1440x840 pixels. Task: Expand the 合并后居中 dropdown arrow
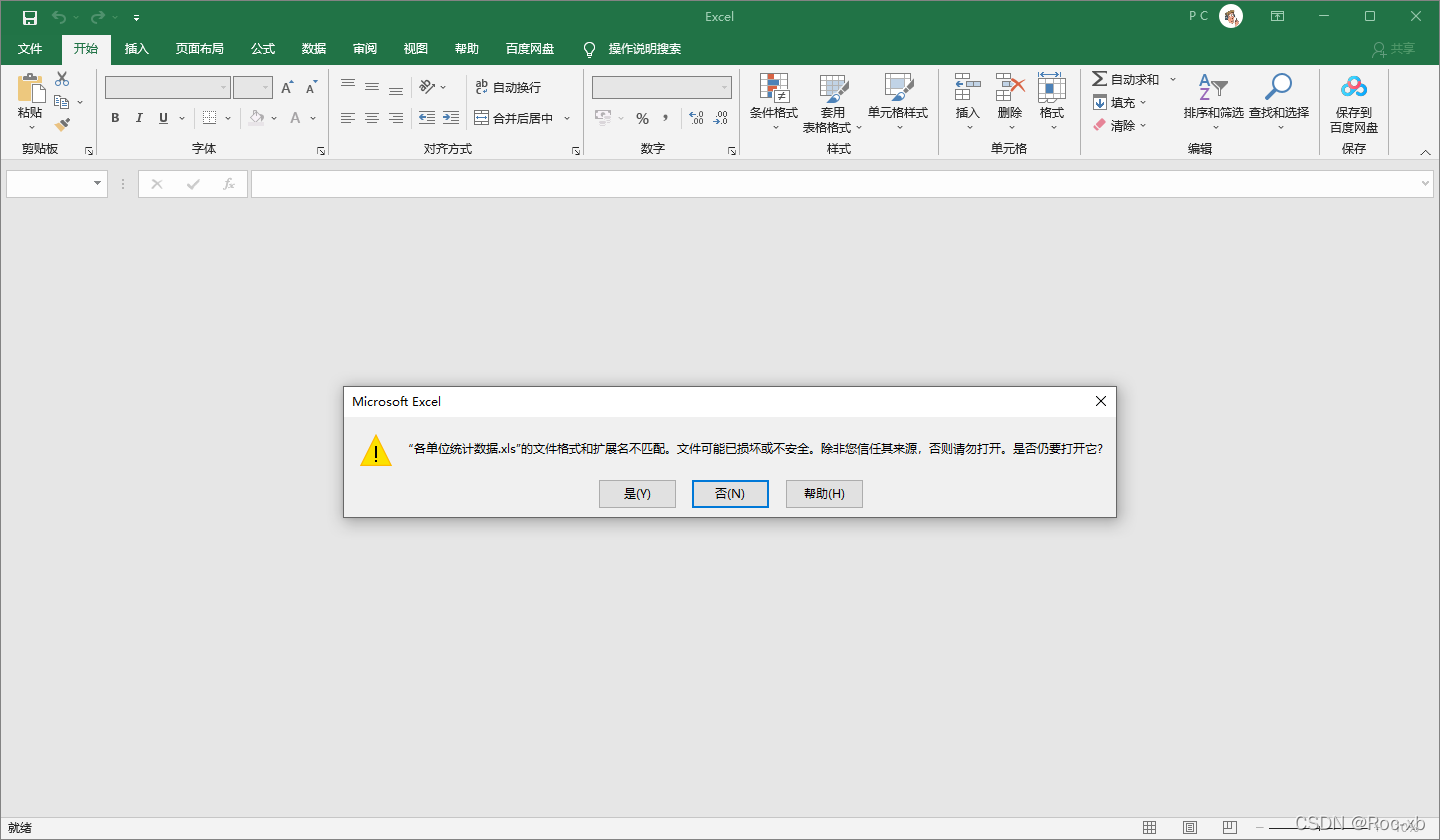pos(567,118)
